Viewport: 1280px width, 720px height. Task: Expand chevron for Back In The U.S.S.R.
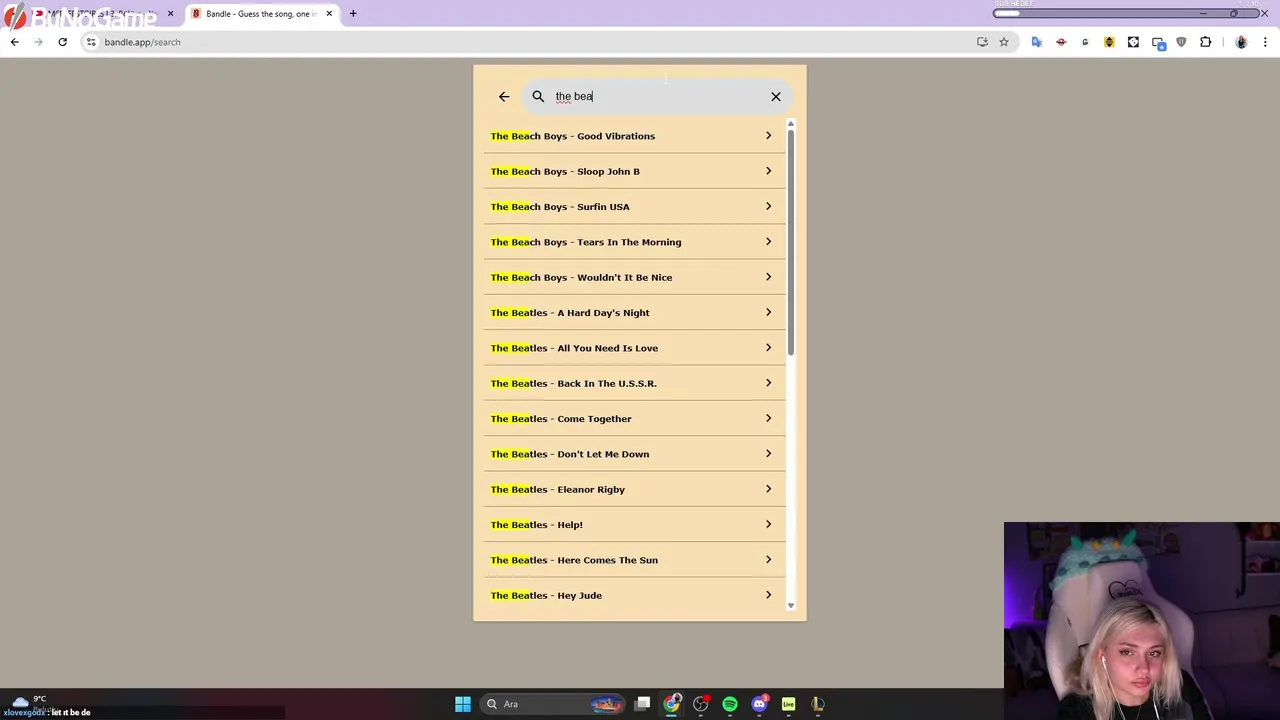(x=768, y=383)
